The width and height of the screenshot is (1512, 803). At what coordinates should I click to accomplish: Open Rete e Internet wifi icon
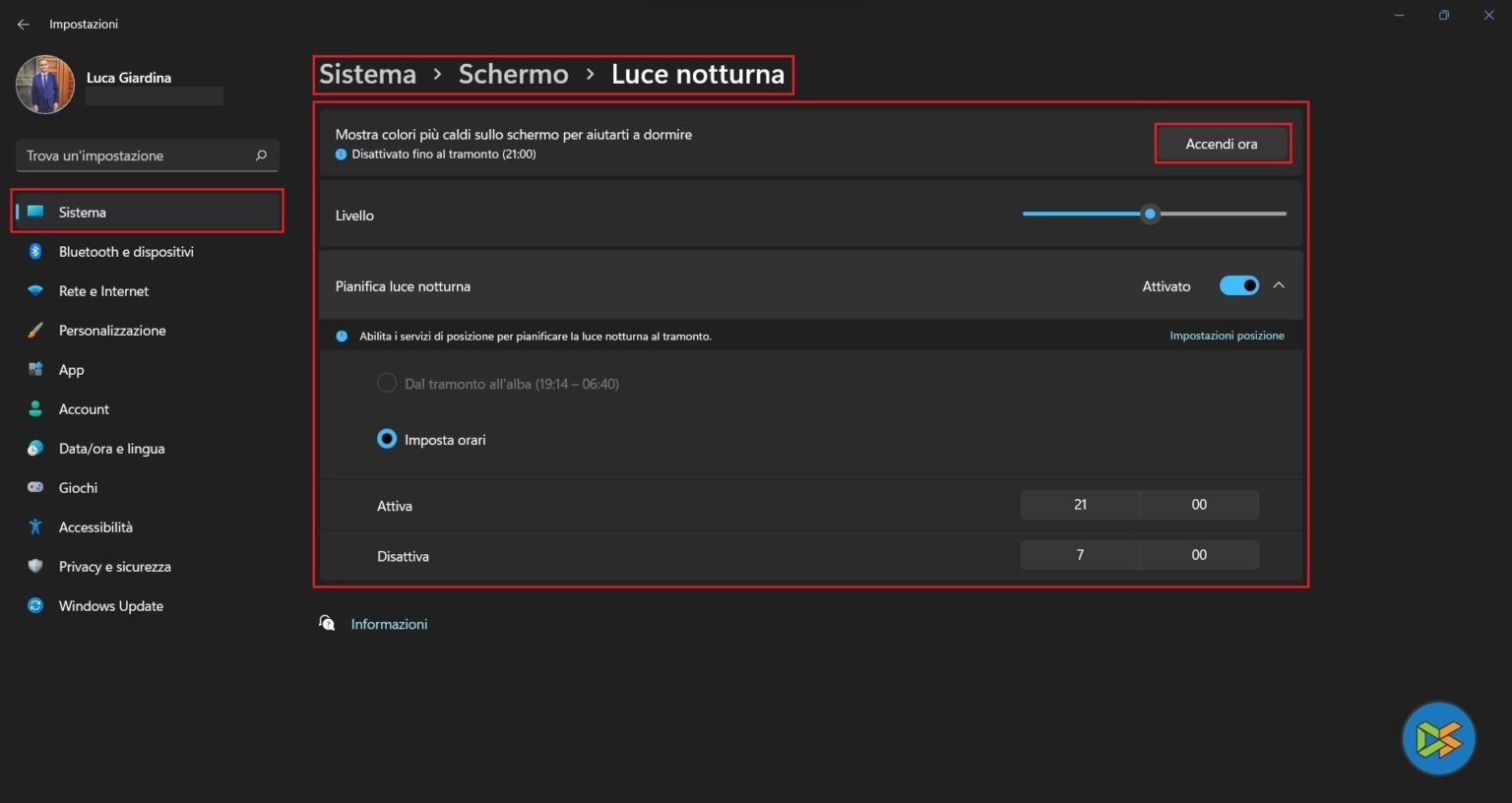pos(35,291)
